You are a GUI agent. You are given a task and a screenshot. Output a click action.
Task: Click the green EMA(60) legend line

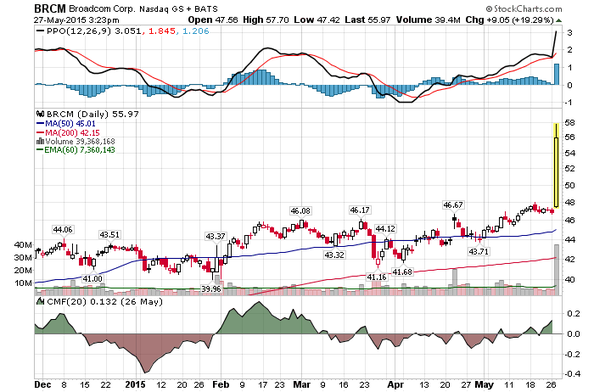[40, 150]
